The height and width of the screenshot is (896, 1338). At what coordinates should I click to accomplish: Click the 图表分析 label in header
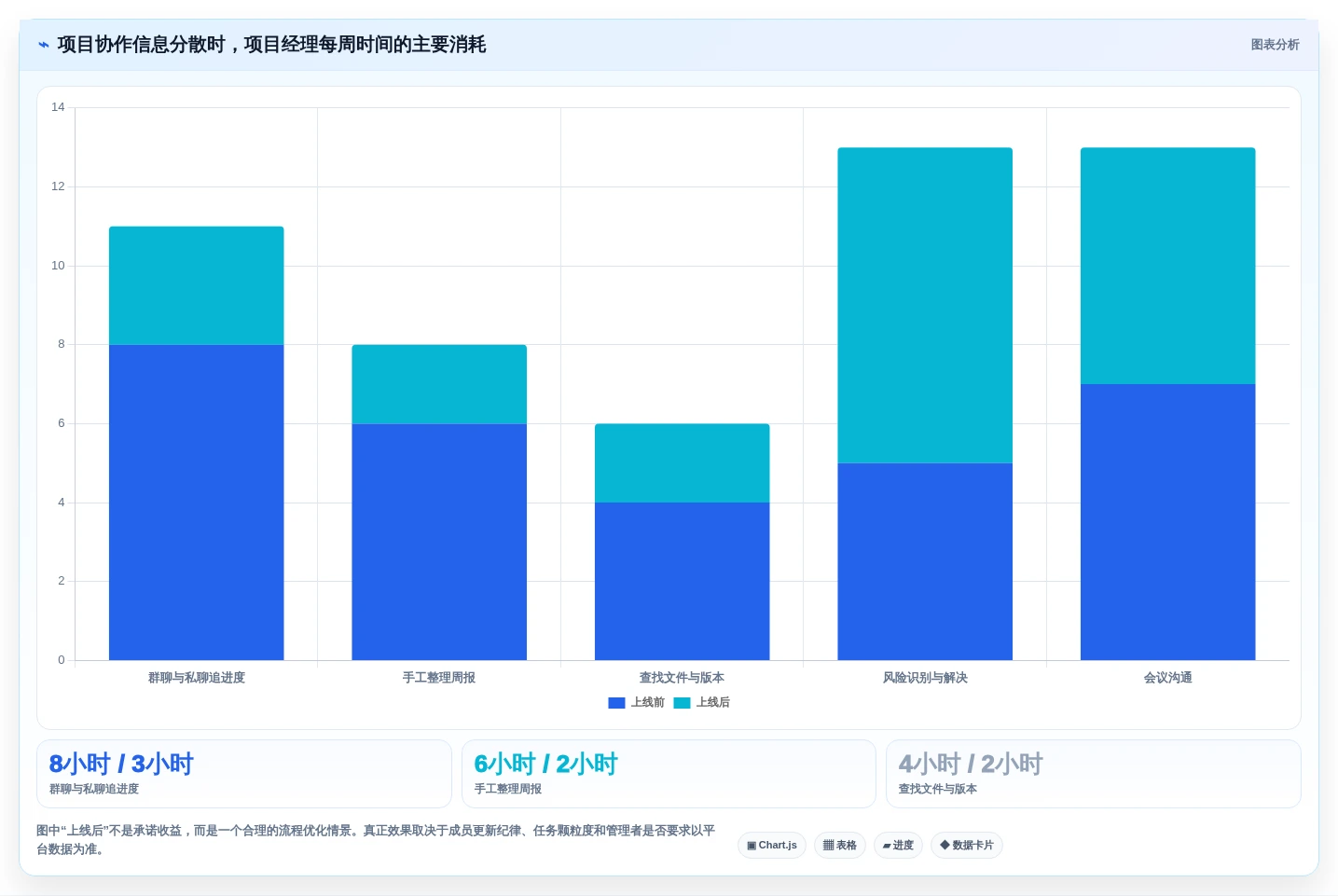tap(1275, 45)
